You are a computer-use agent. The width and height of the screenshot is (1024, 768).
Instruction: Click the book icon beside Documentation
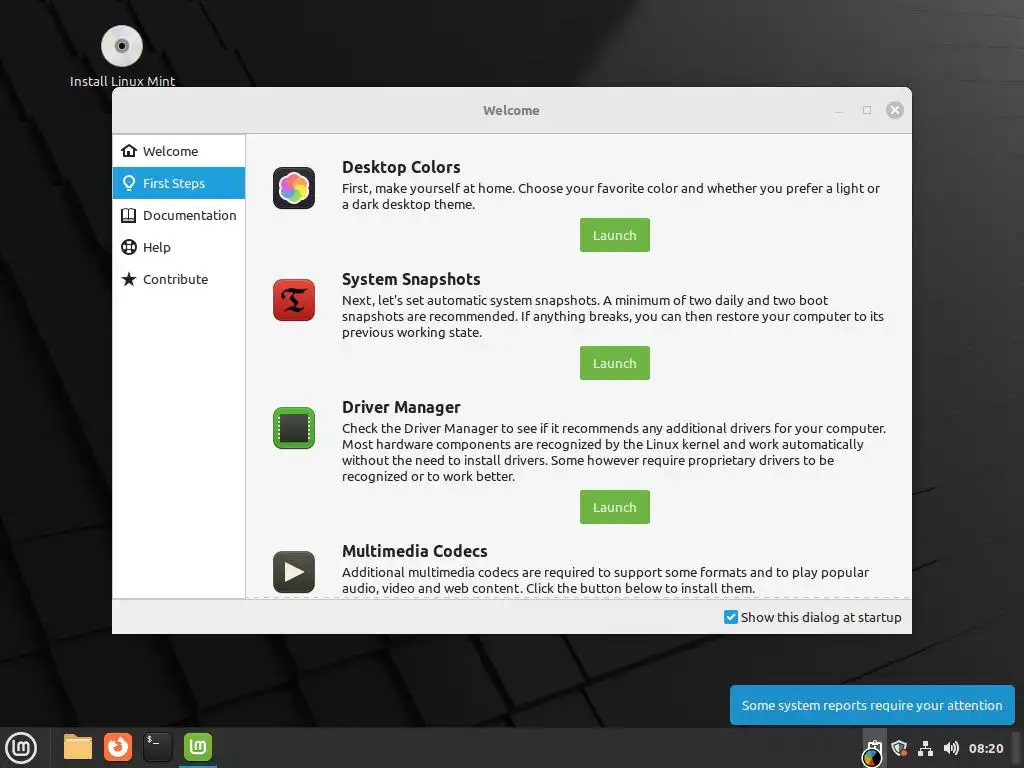point(129,215)
